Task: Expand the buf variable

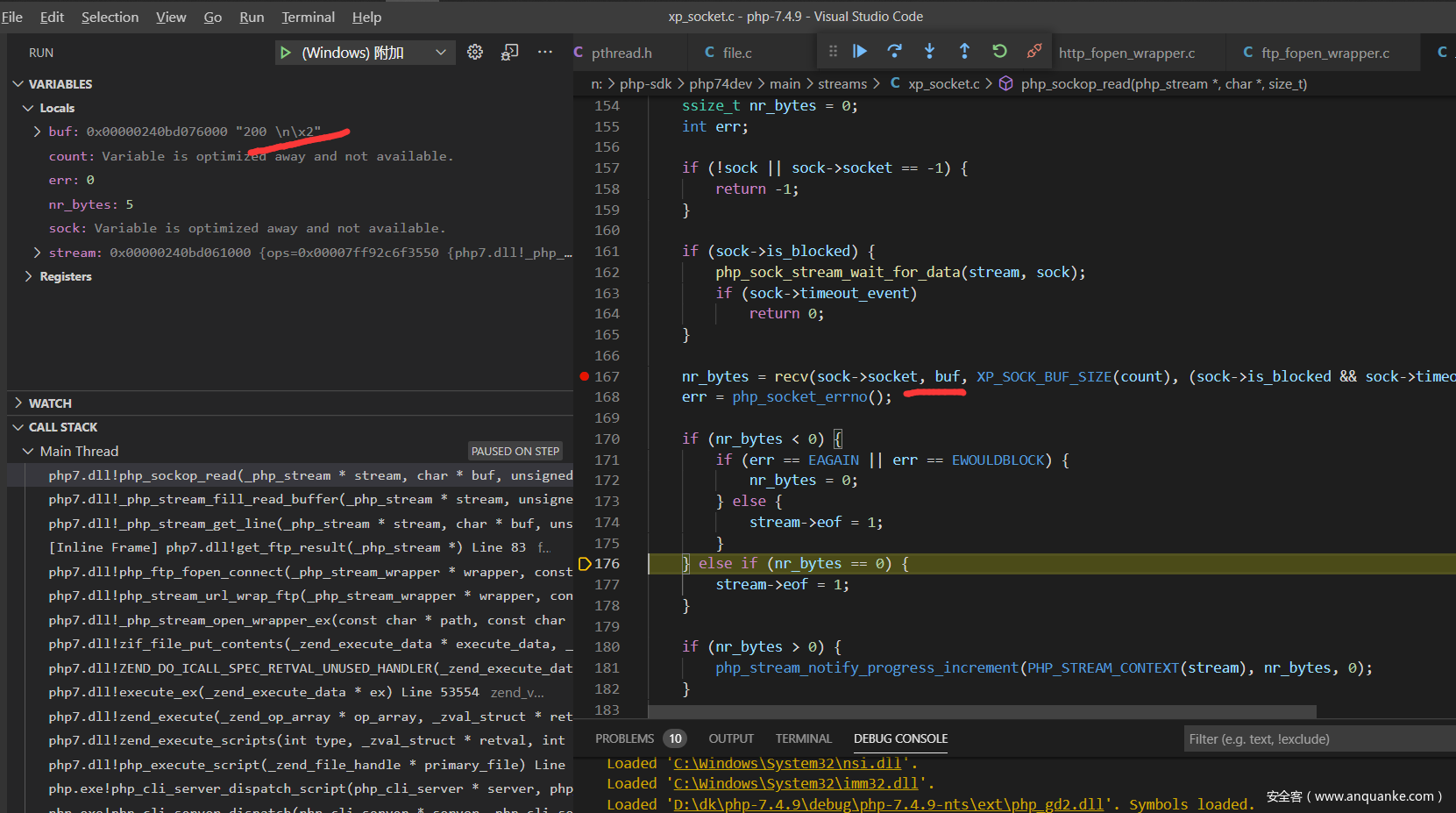Action: click(37, 132)
